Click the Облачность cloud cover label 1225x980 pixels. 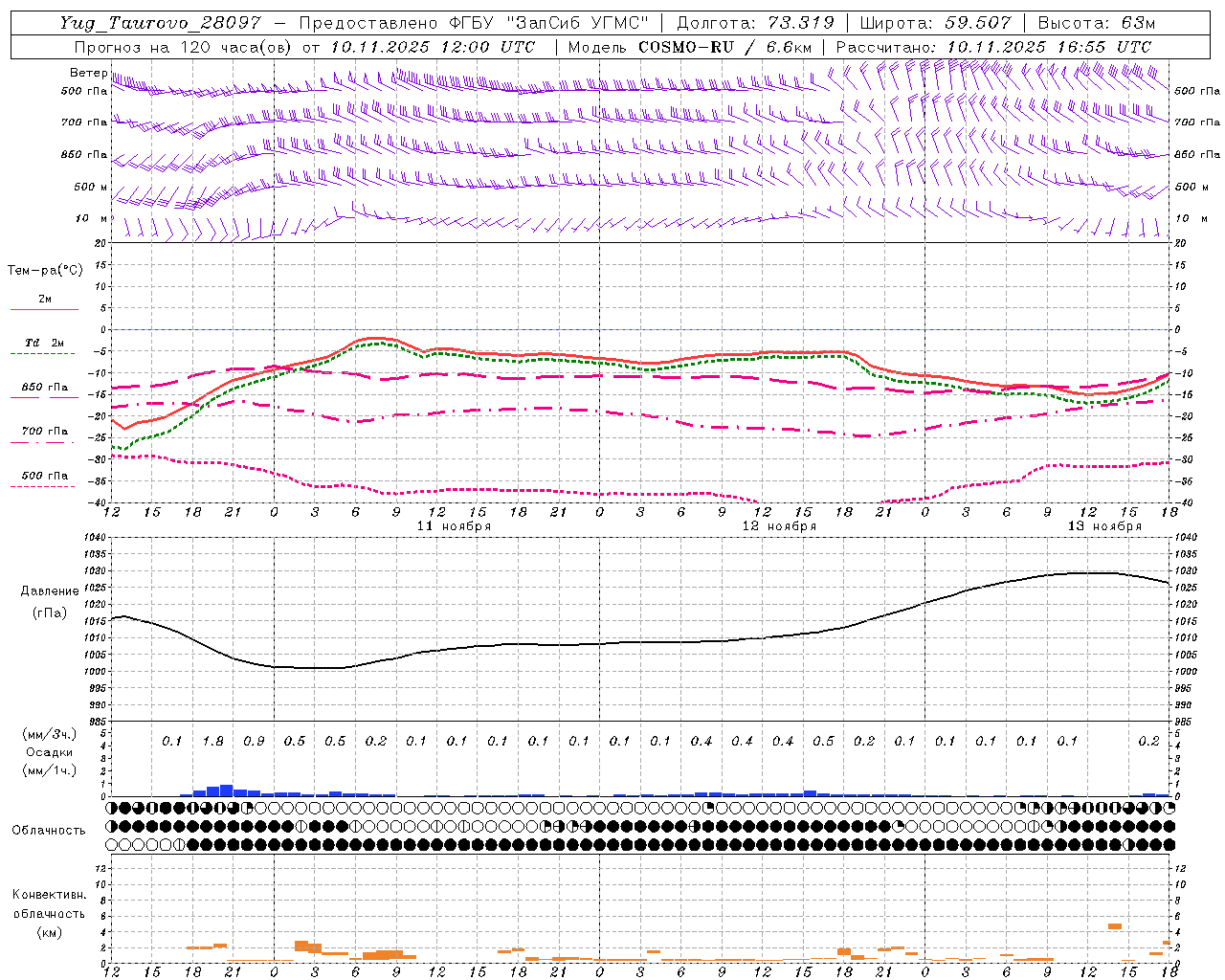coord(49,831)
